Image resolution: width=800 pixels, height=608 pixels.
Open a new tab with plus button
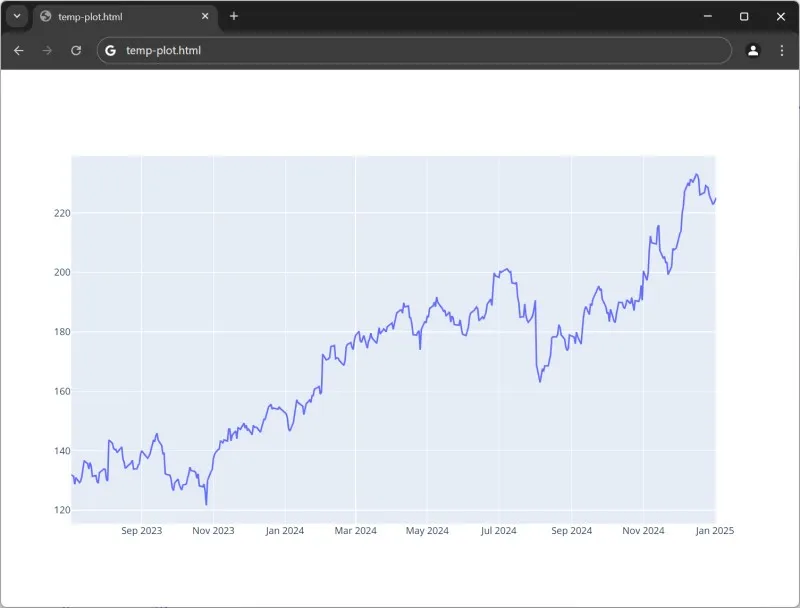click(x=234, y=16)
